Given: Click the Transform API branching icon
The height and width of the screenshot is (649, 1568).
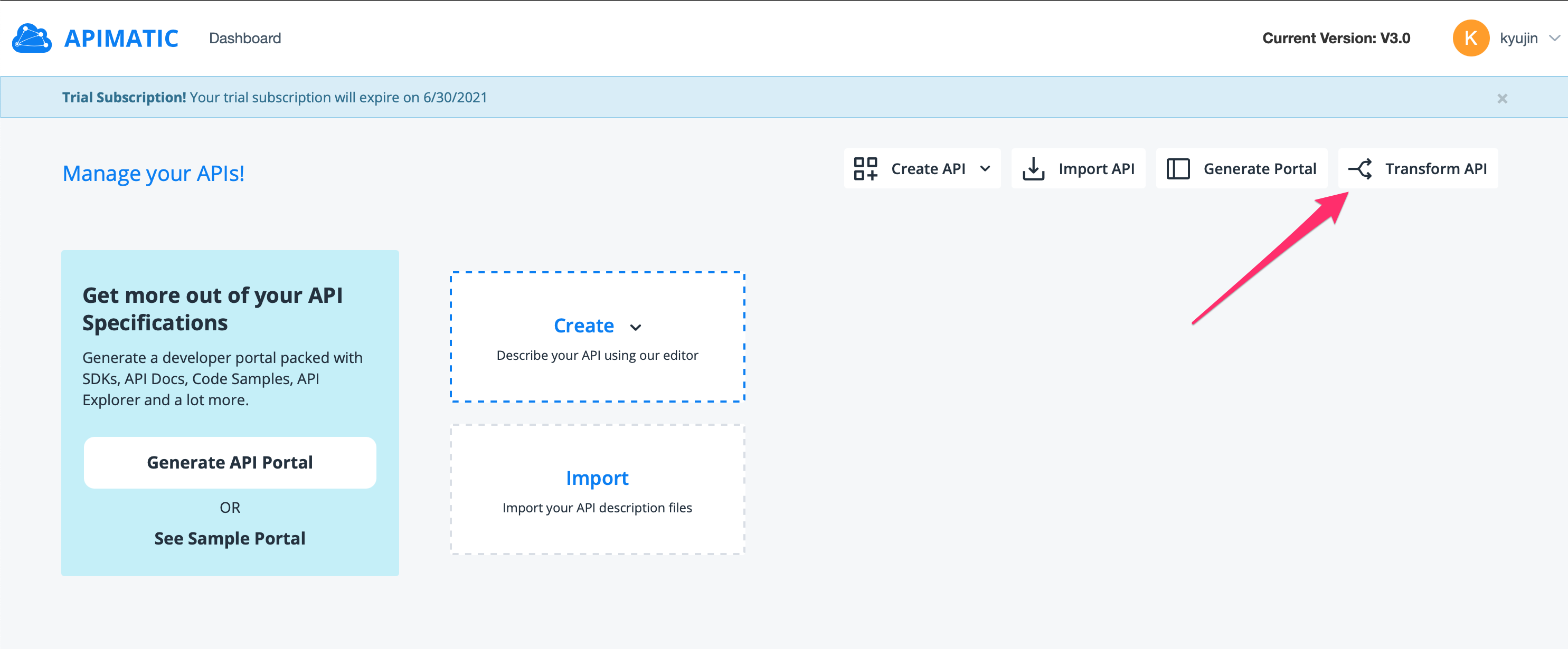Looking at the screenshot, I should click(1360, 168).
